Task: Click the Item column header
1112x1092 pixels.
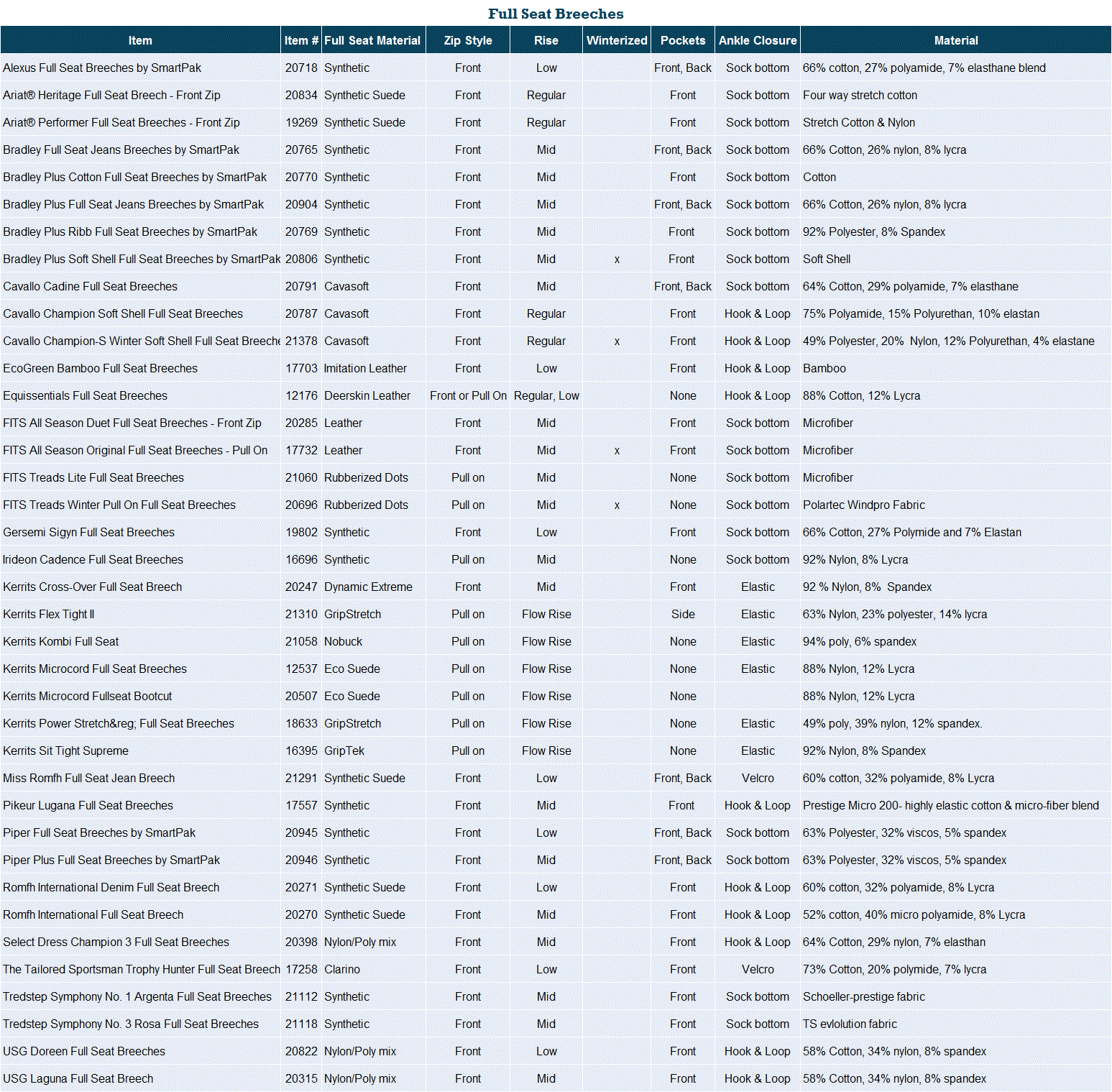Action: coord(140,40)
